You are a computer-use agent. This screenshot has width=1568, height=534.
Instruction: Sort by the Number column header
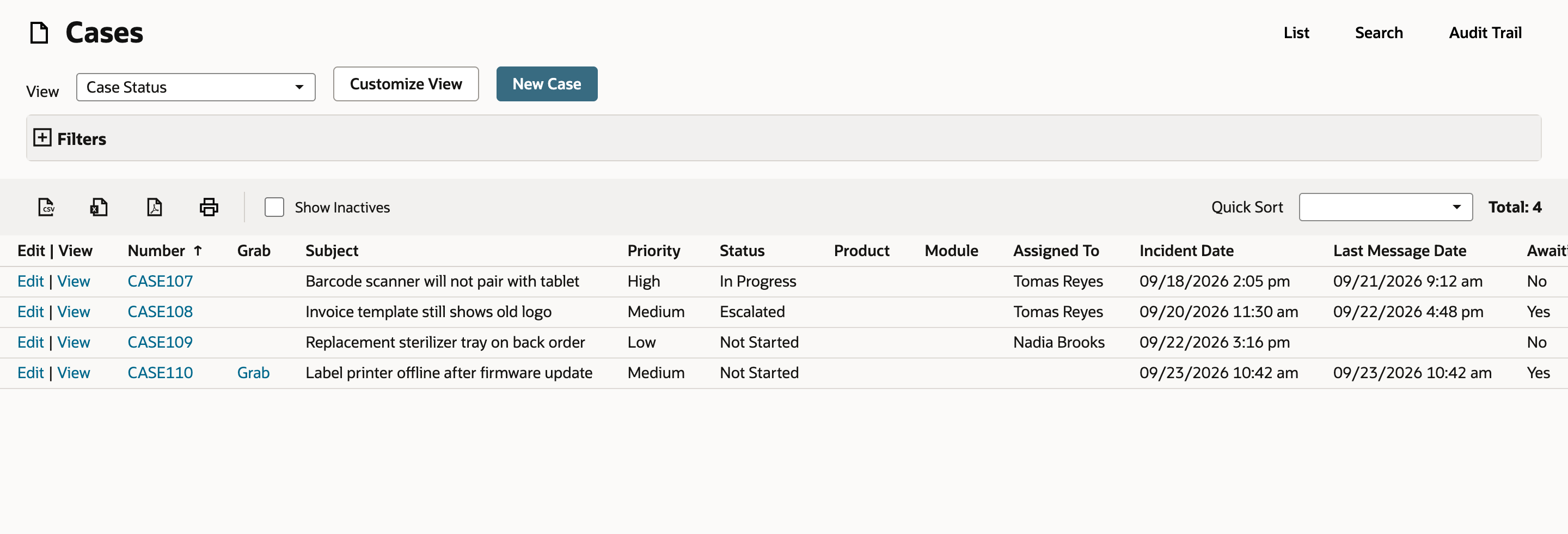[x=156, y=251]
